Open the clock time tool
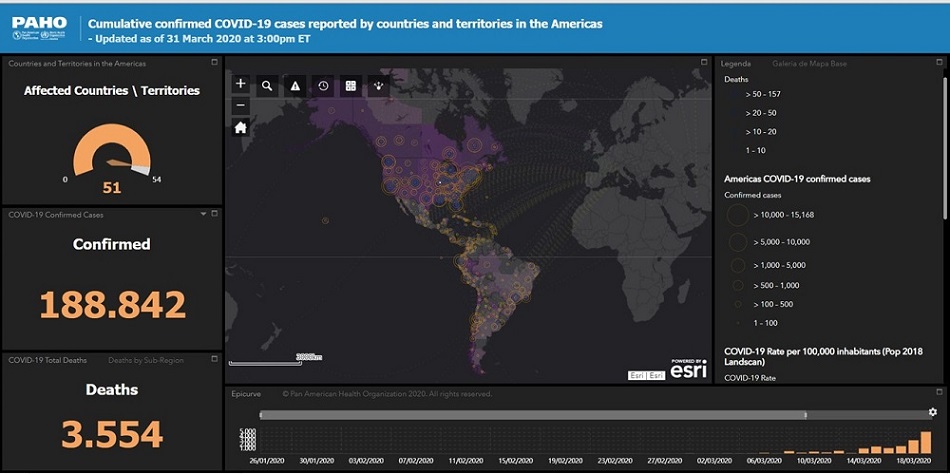 (324, 86)
